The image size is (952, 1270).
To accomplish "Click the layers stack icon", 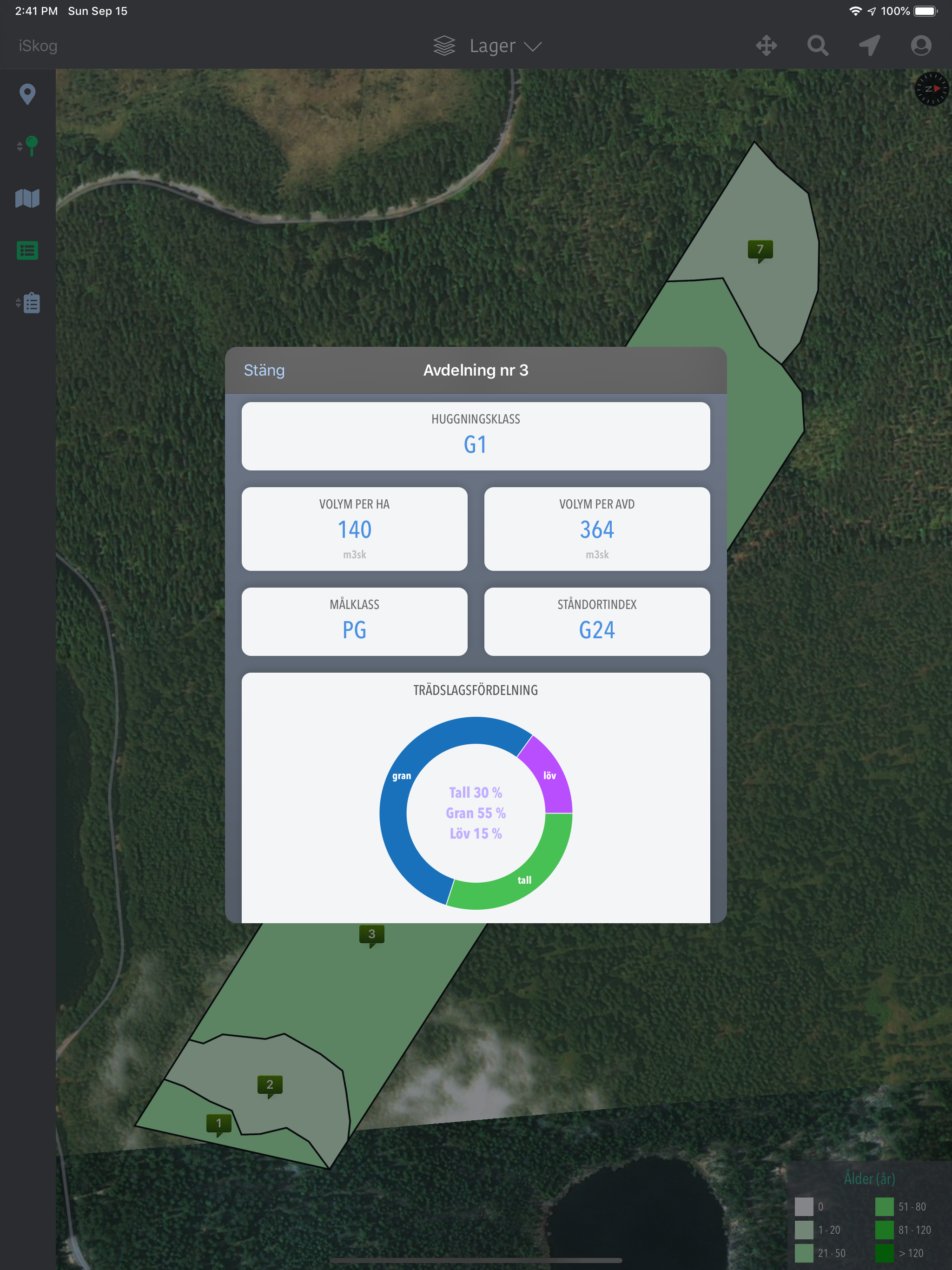I will [x=444, y=46].
